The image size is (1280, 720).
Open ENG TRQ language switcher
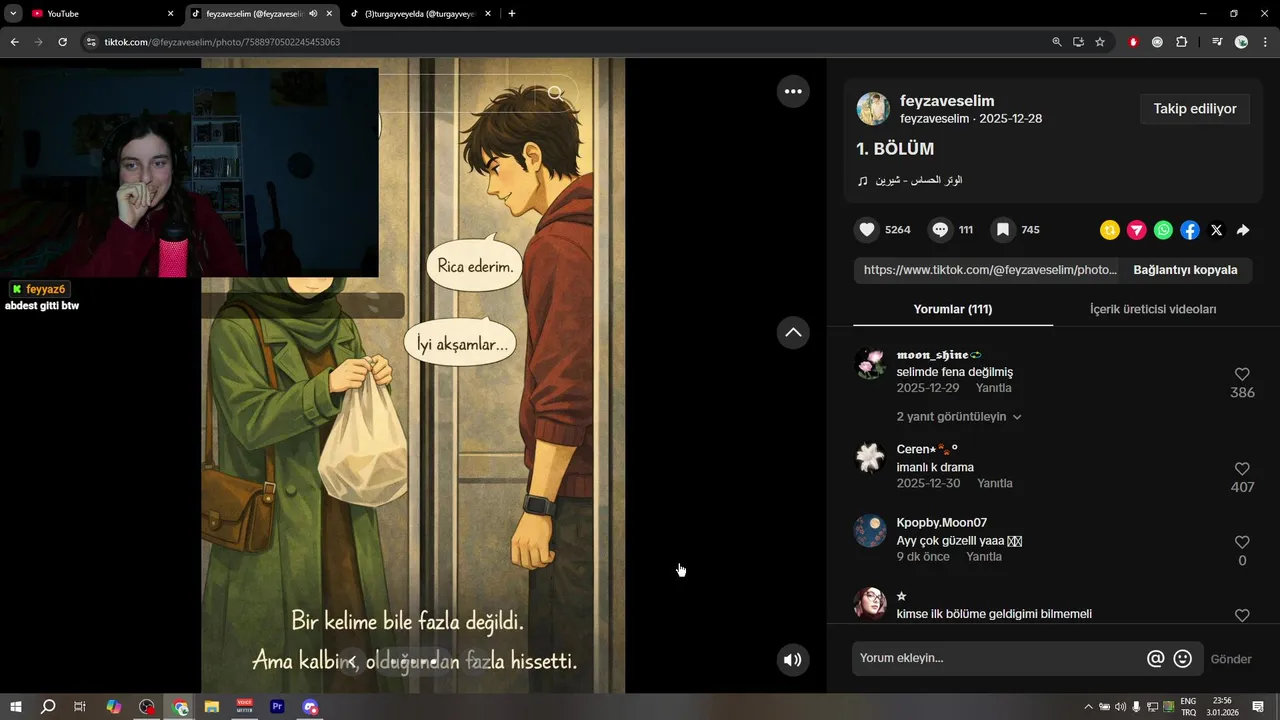1188,707
